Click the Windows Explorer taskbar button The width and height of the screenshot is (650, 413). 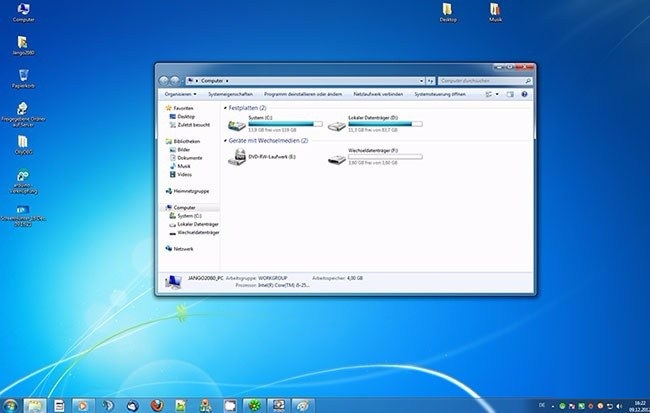35,406
